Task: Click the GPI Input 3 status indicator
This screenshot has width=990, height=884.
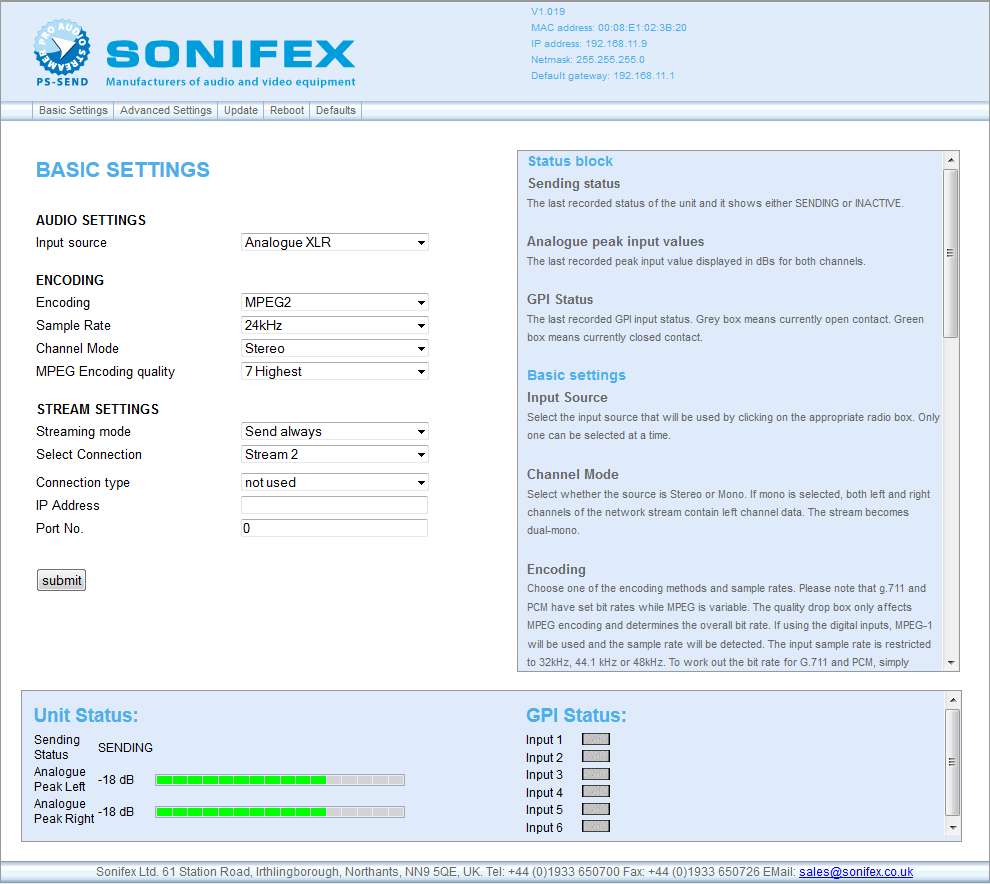Action: [x=596, y=774]
